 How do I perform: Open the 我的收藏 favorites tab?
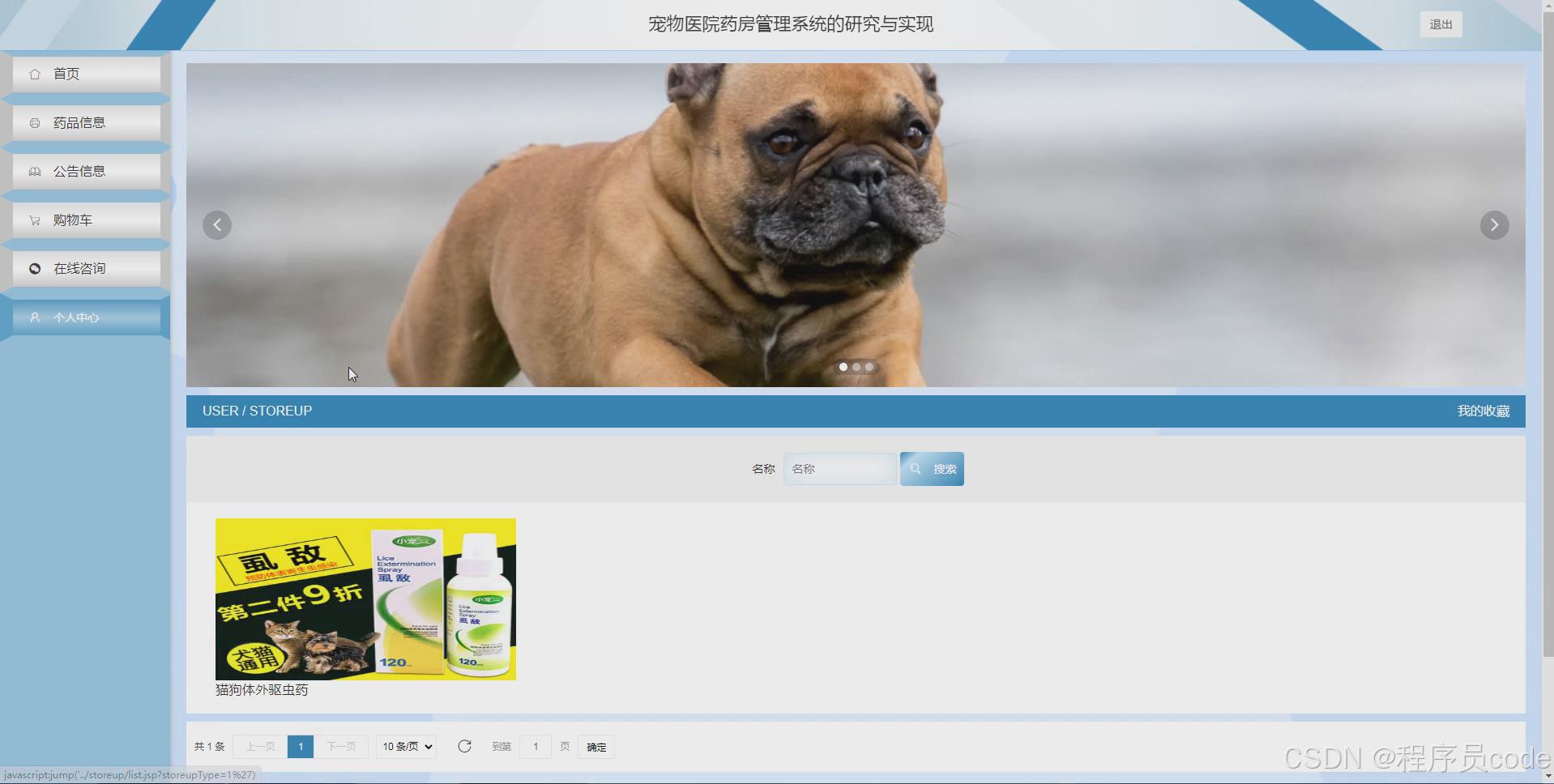click(1484, 411)
